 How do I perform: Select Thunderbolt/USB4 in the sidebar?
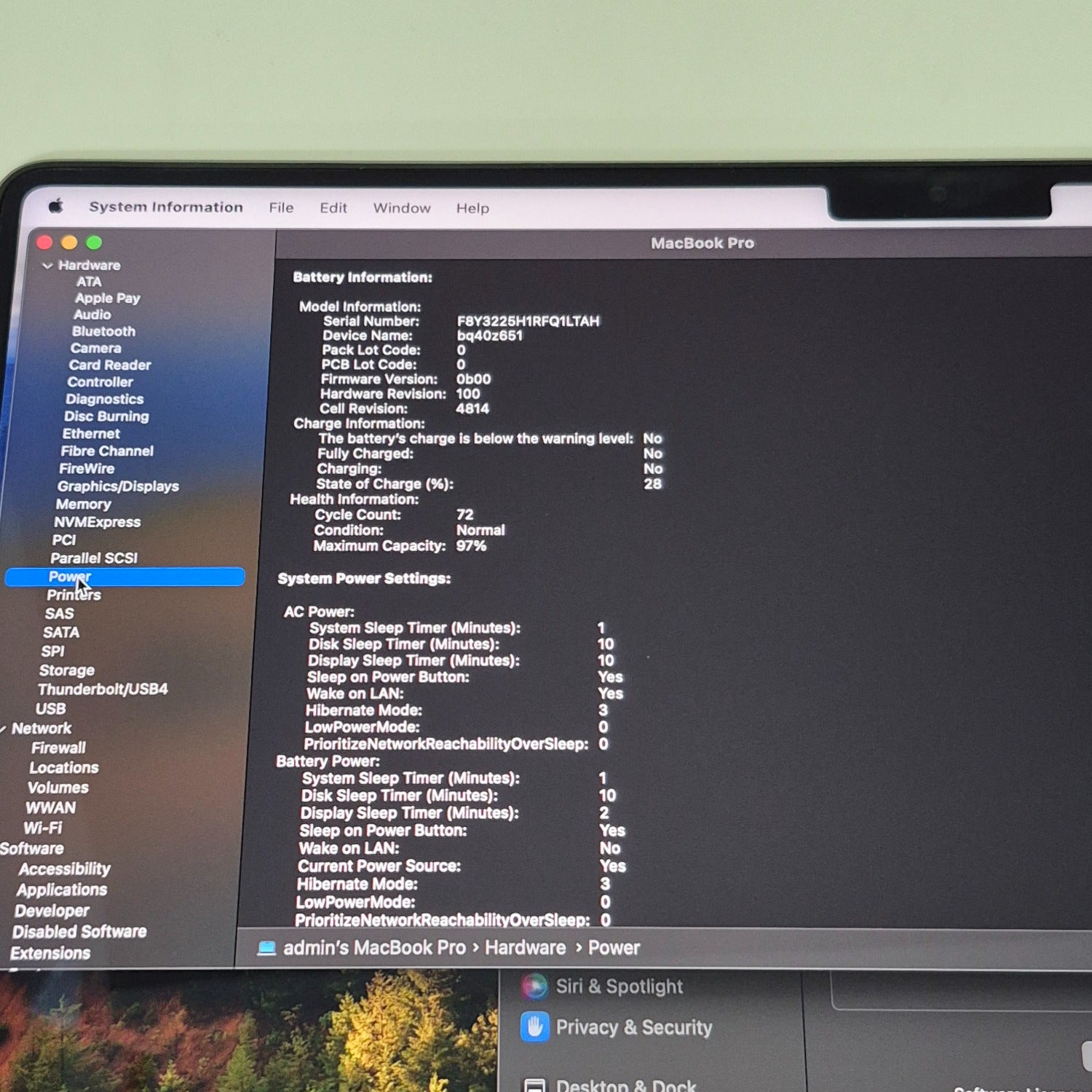tap(103, 689)
